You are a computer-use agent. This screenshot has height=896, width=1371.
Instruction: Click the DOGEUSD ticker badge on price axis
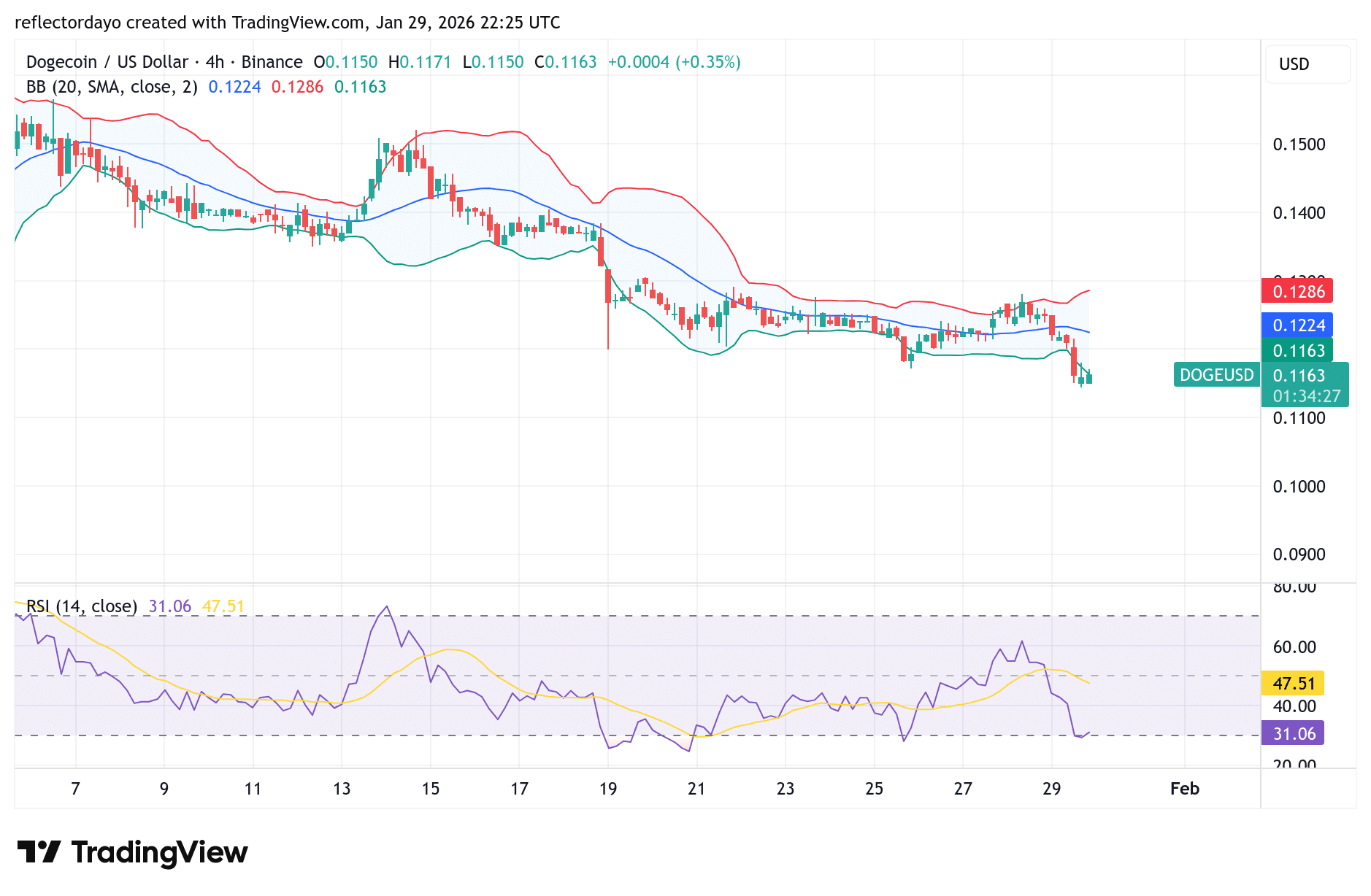point(1216,374)
